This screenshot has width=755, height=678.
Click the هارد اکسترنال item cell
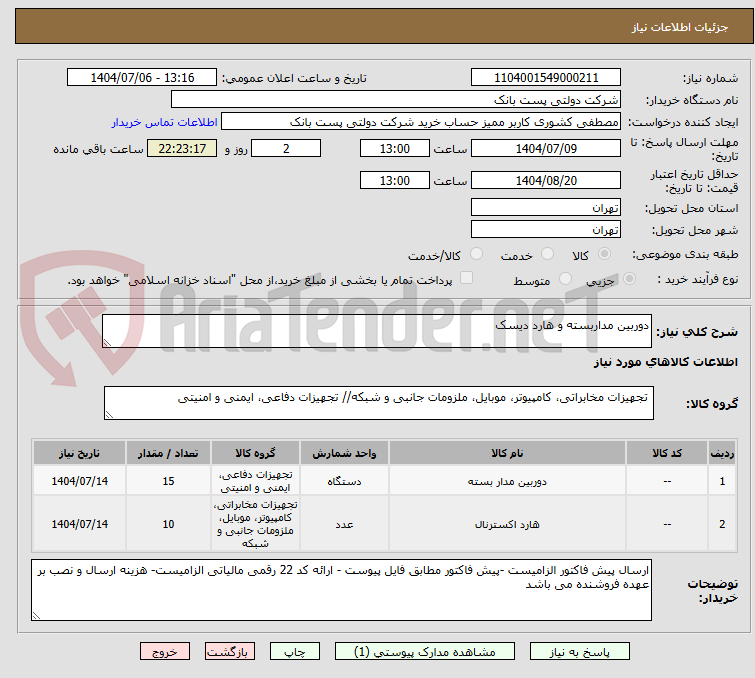[x=507, y=524]
